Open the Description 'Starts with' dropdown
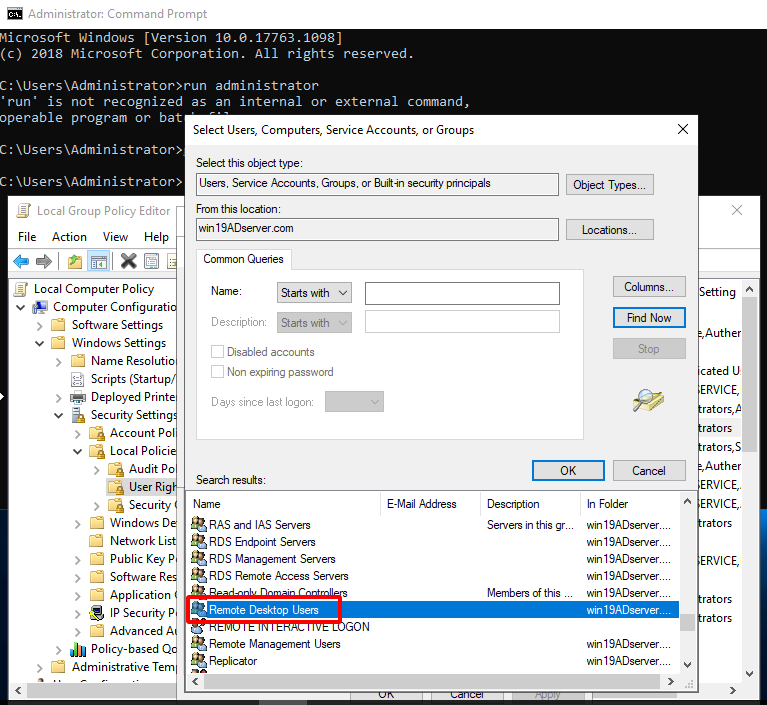This screenshot has width=767, height=705. coord(314,322)
